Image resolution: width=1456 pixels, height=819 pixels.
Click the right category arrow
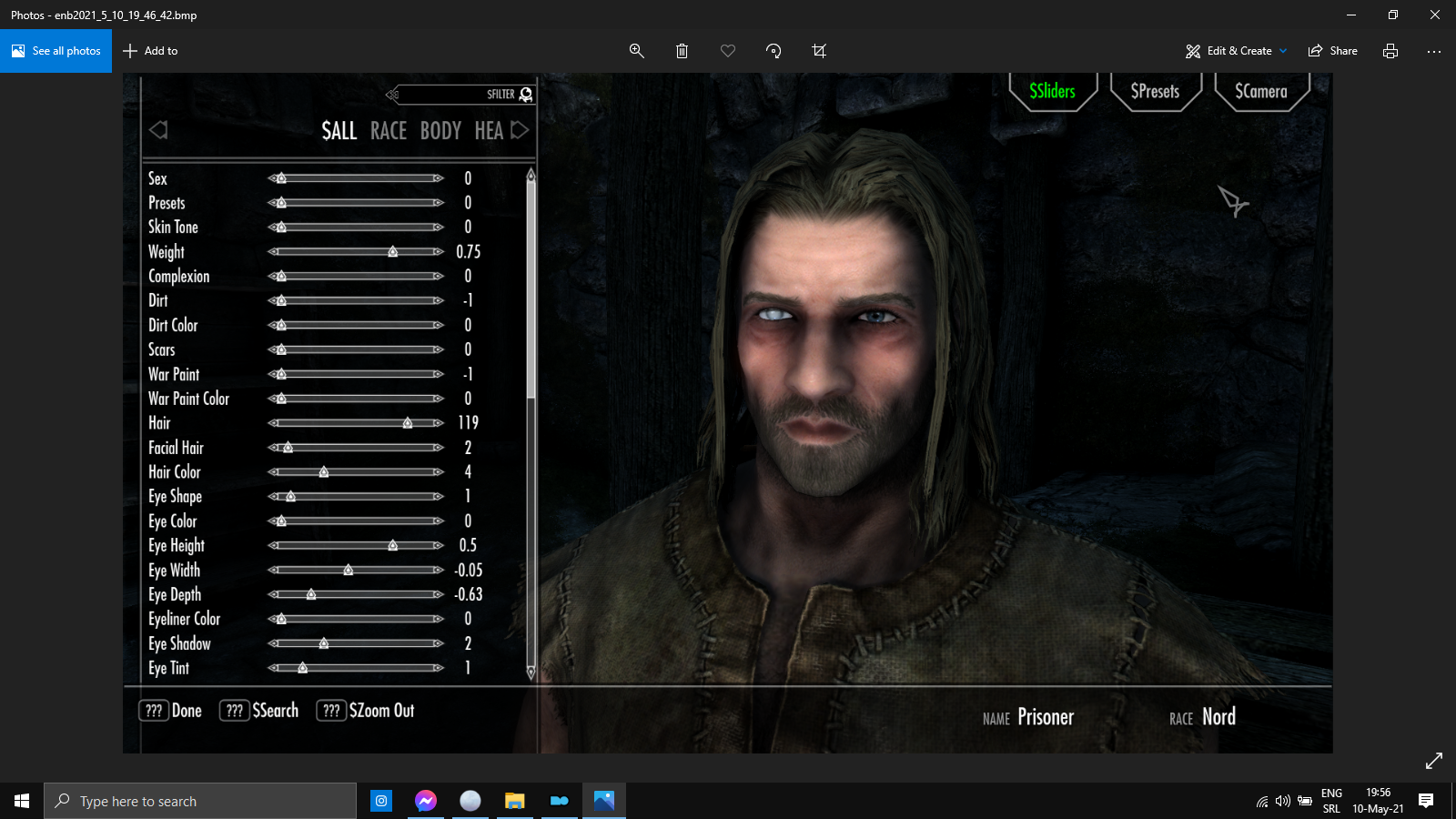(520, 130)
